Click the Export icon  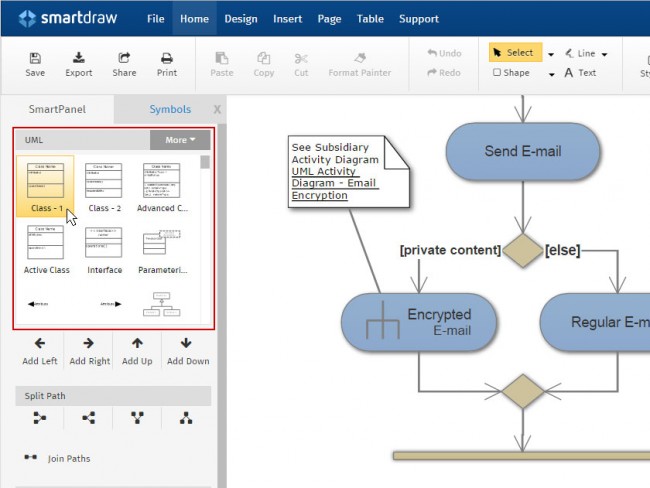[79, 59]
